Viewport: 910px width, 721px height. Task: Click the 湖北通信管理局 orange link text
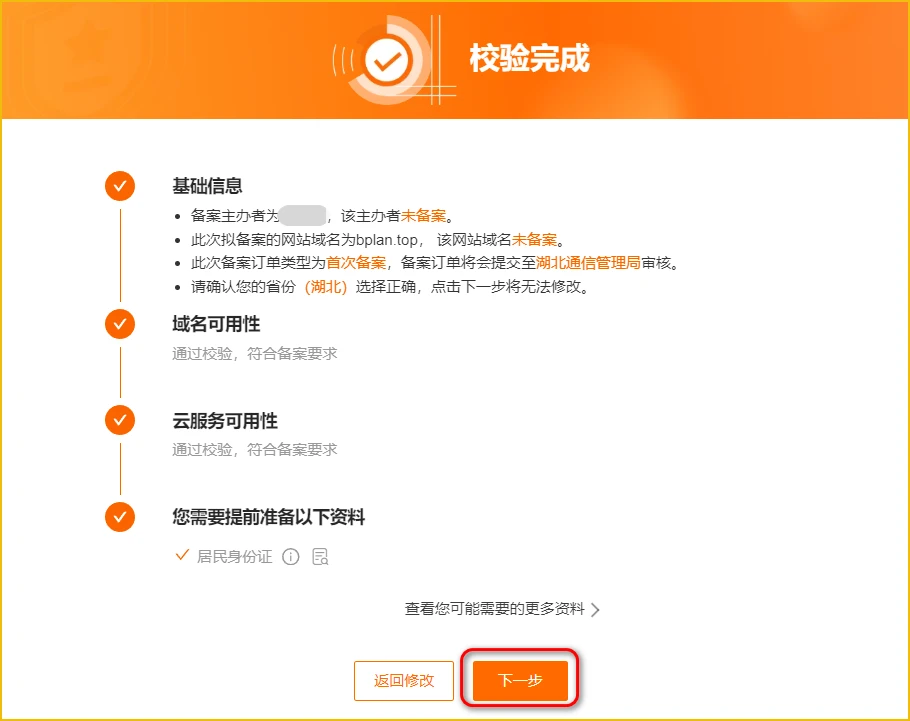pyautogui.click(x=588, y=263)
